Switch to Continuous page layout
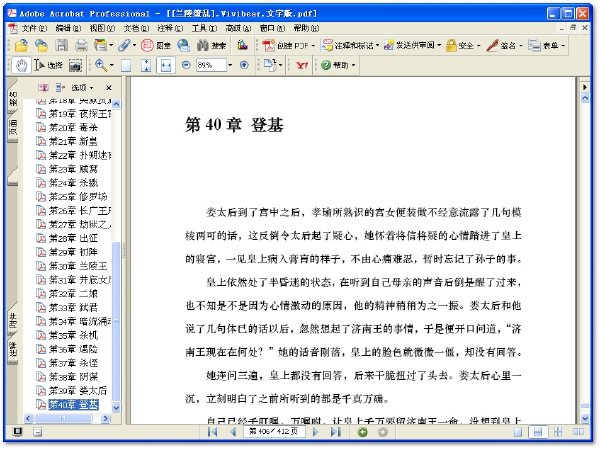The width and height of the screenshot is (600, 449). click(x=538, y=432)
